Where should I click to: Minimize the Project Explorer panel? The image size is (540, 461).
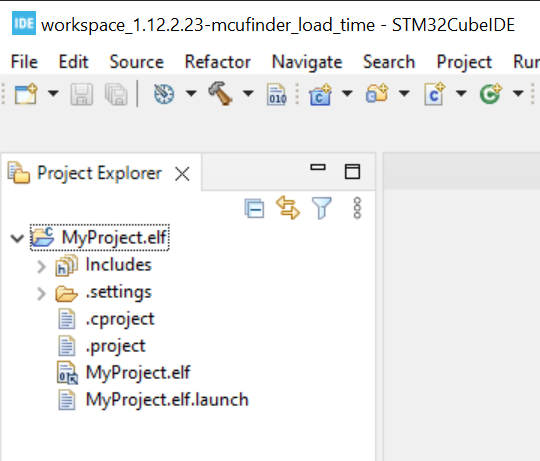point(318,168)
